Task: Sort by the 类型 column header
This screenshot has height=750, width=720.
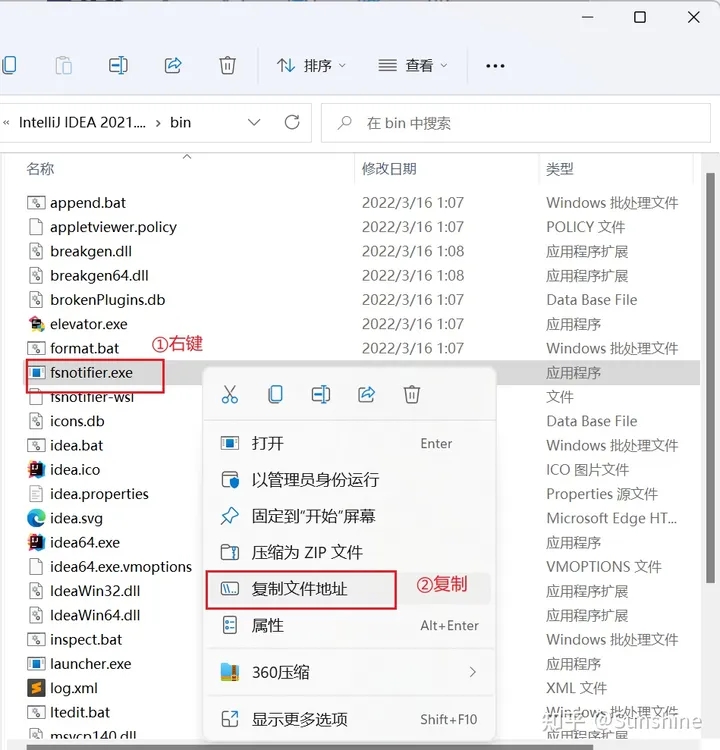Action: [x=560, y=169]
